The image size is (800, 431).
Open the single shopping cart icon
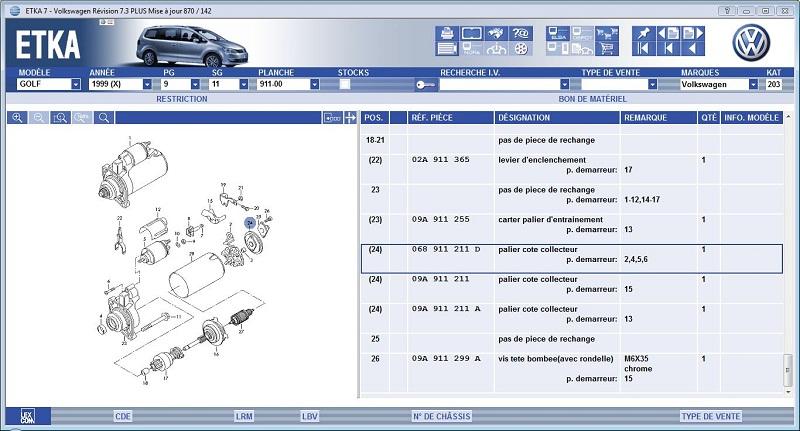click(607, 48)
